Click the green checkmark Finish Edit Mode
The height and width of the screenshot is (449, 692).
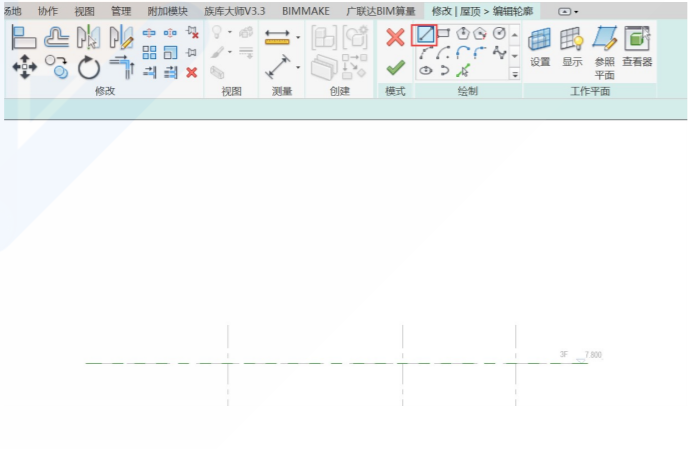(x=395, y=68)
